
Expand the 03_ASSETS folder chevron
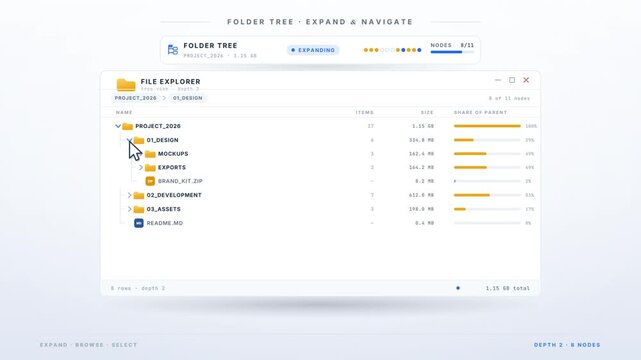pos(129,209)
